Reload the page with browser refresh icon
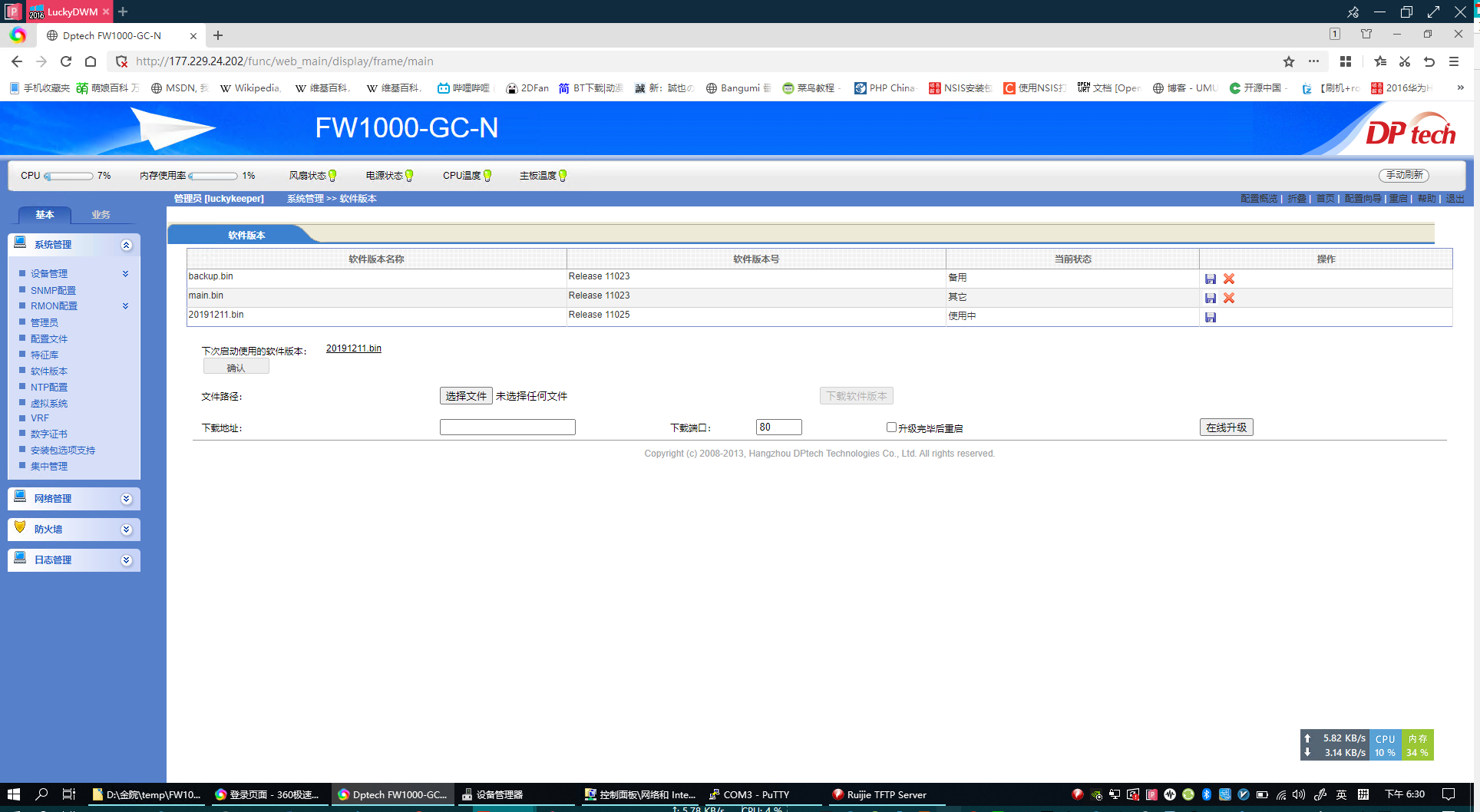Image resolution: width=1480 pixels, height=812 pixels. point(66,61)
